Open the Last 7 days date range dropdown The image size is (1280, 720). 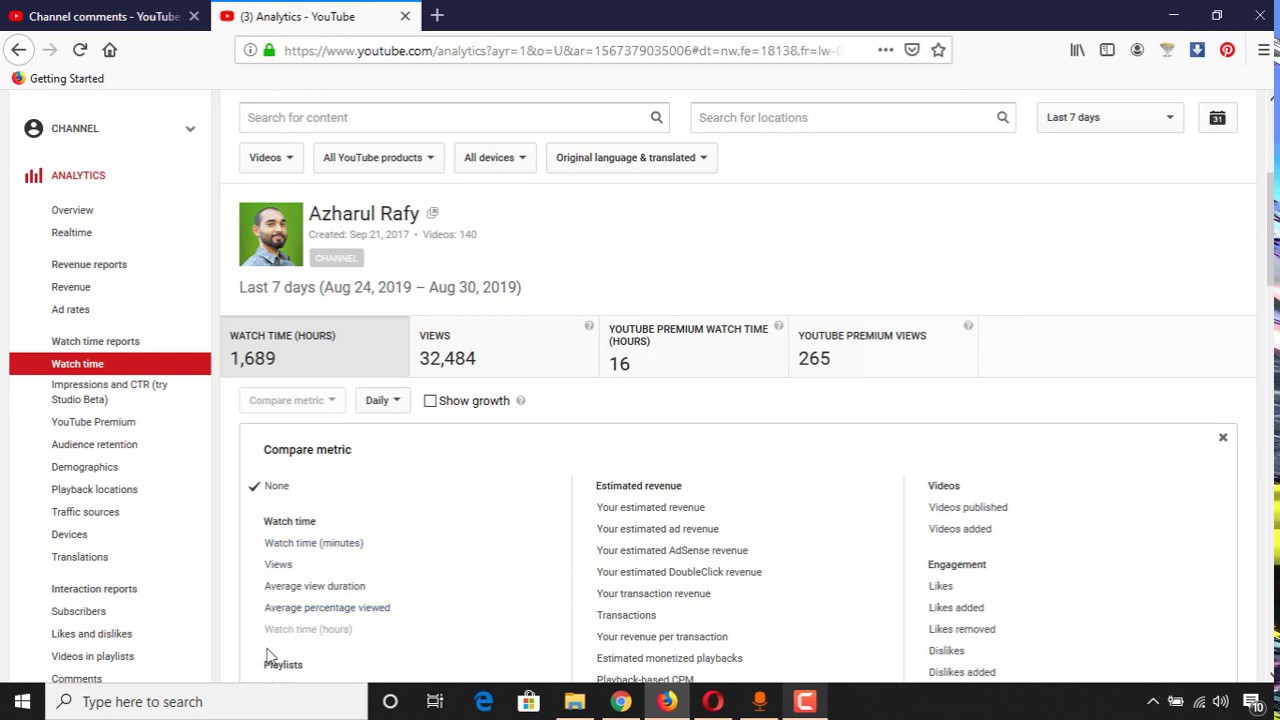pos(1110,117)
